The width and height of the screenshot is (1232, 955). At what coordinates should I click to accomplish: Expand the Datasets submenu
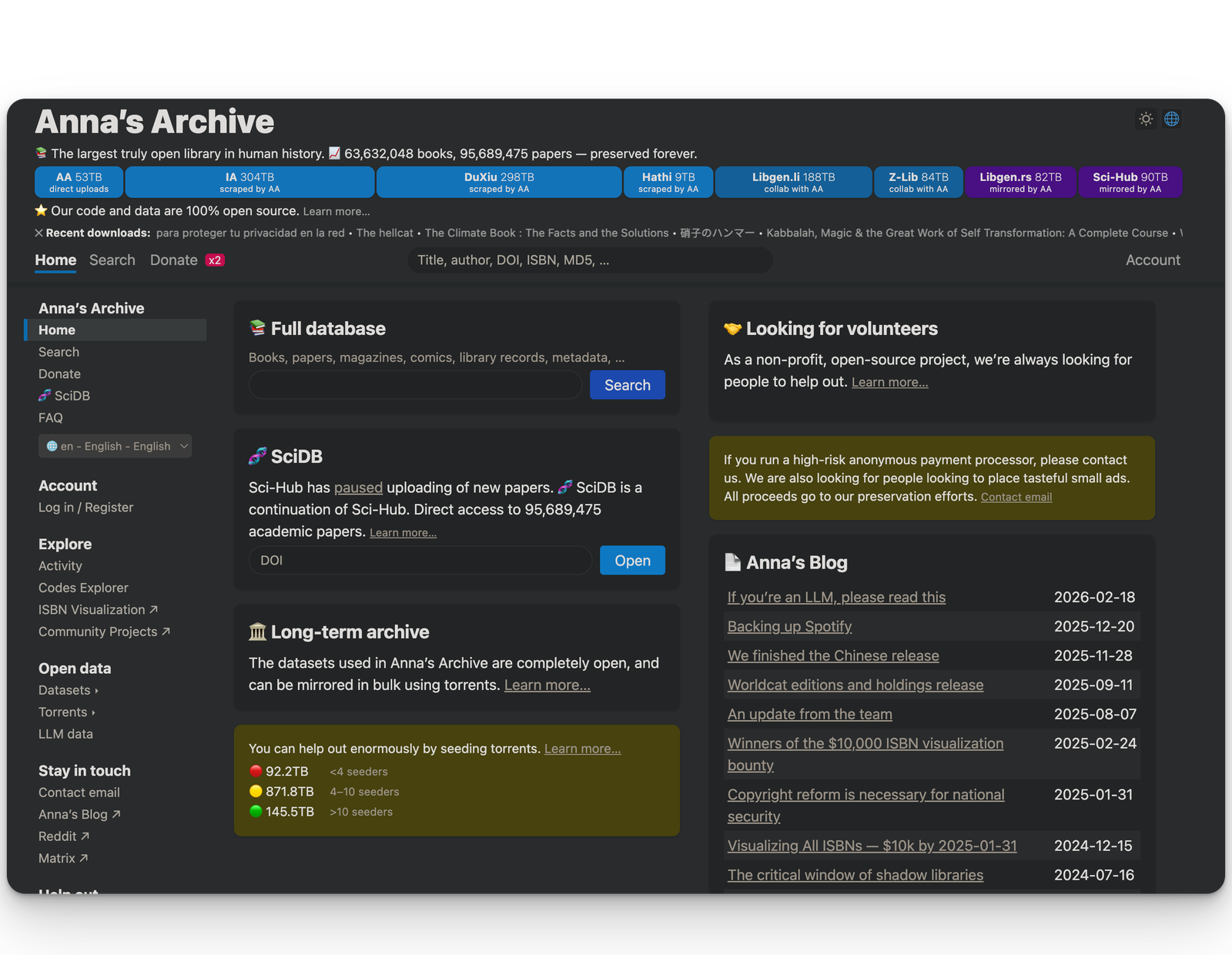click(x=69, y=690)
